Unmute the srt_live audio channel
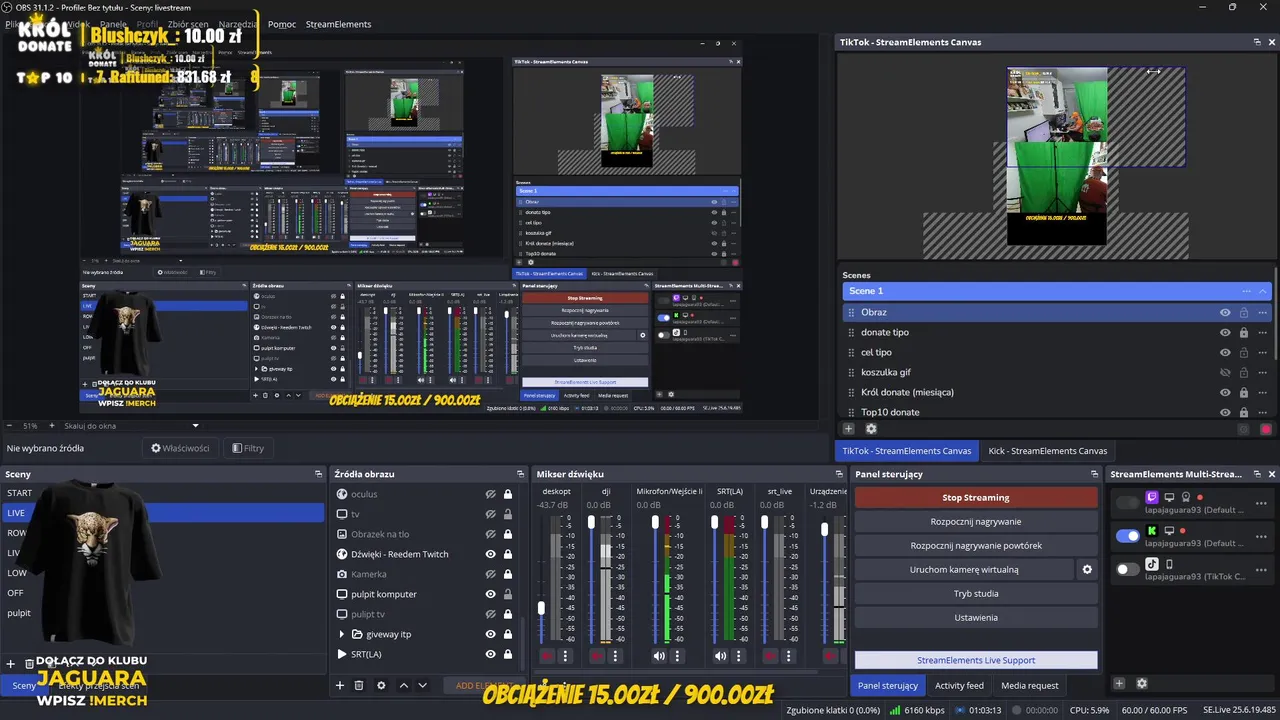This screenshot has height=720, width=1280. [770, 656]
